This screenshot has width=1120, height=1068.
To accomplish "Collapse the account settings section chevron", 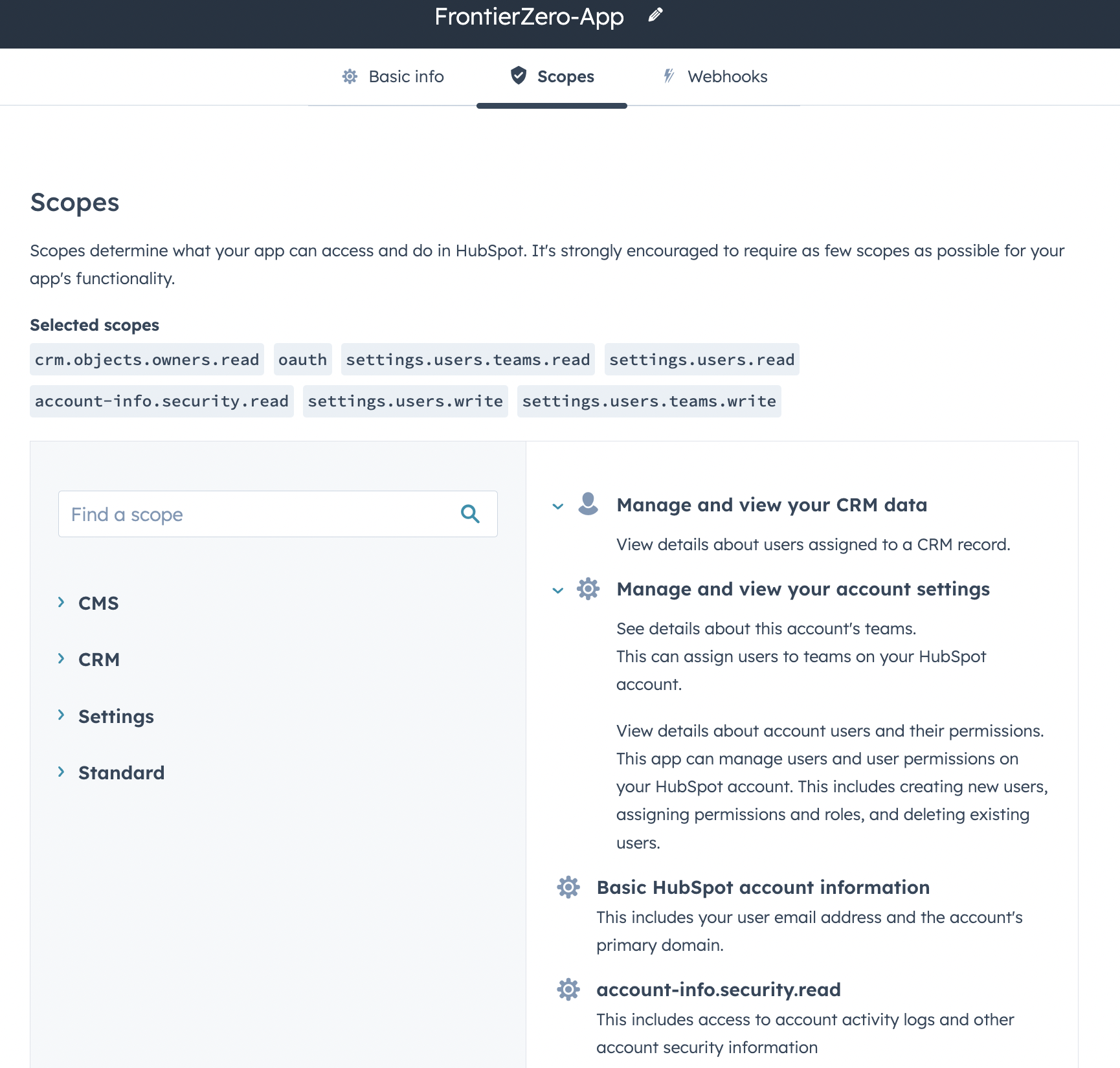I will pyautogui.click(x=558, y=590).
